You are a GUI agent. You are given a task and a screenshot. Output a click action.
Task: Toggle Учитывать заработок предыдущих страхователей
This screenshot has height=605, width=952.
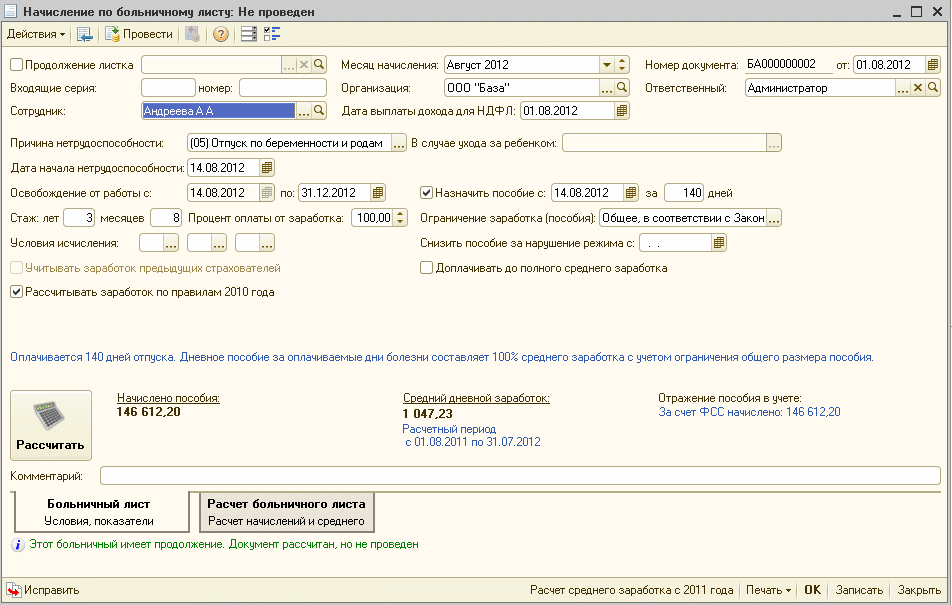(17, 268)
